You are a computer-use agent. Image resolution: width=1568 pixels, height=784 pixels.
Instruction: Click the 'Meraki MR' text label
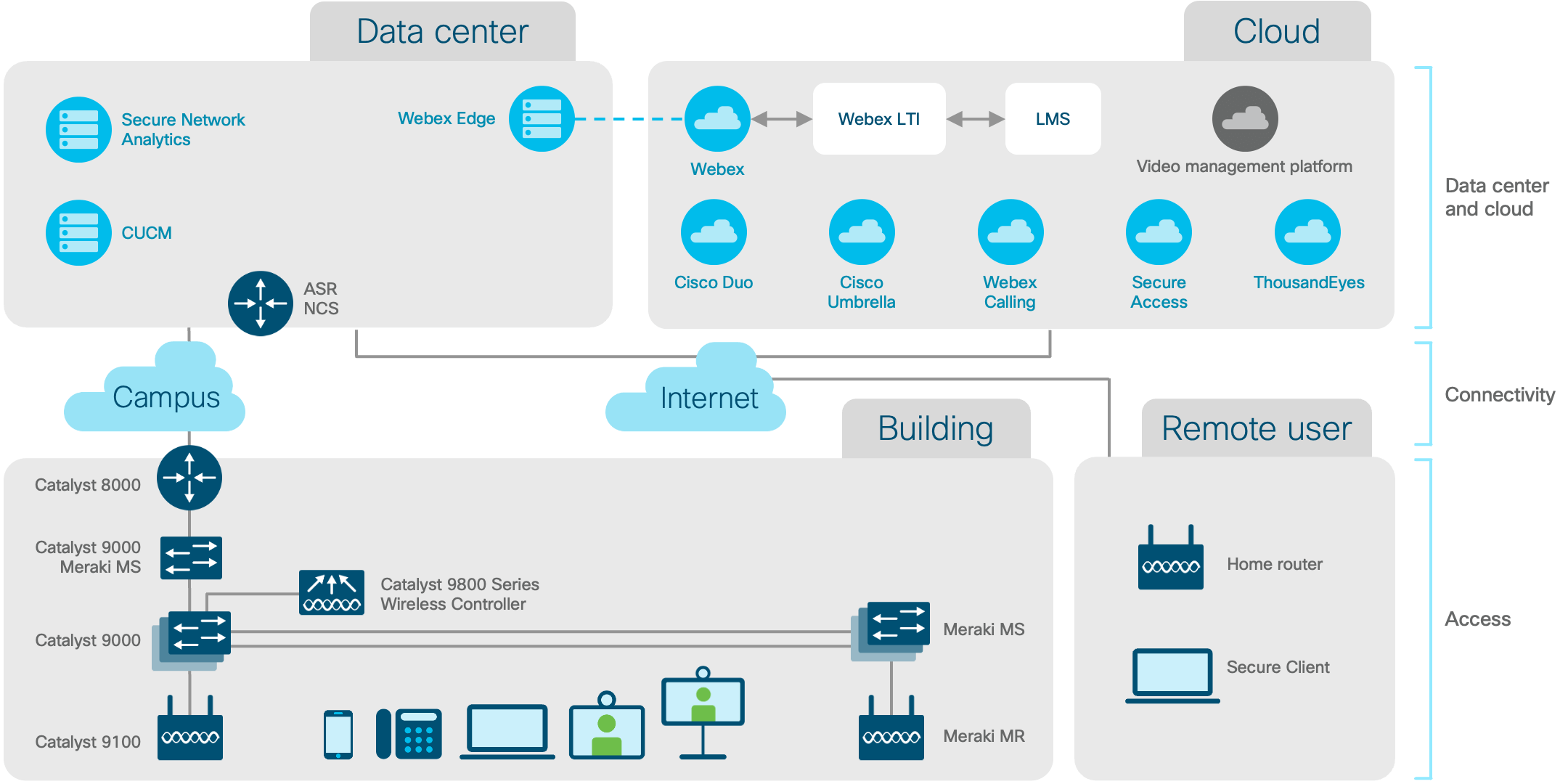[984, 736]
